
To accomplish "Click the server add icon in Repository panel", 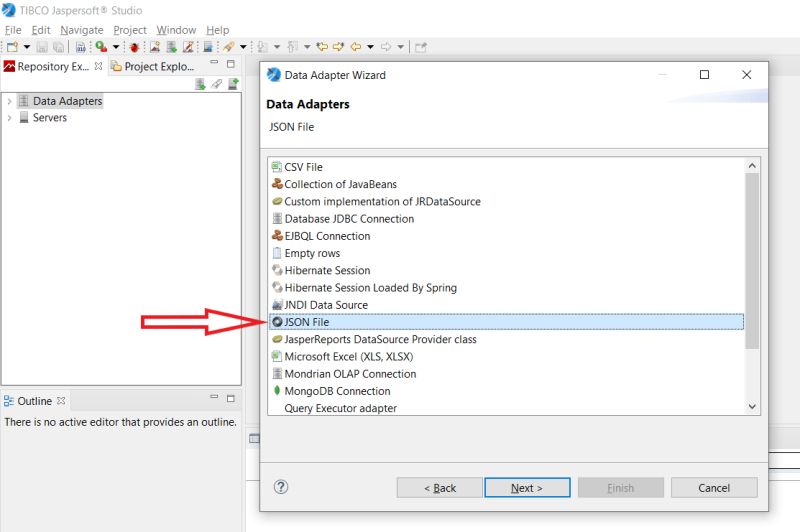I will click(233, 84).
